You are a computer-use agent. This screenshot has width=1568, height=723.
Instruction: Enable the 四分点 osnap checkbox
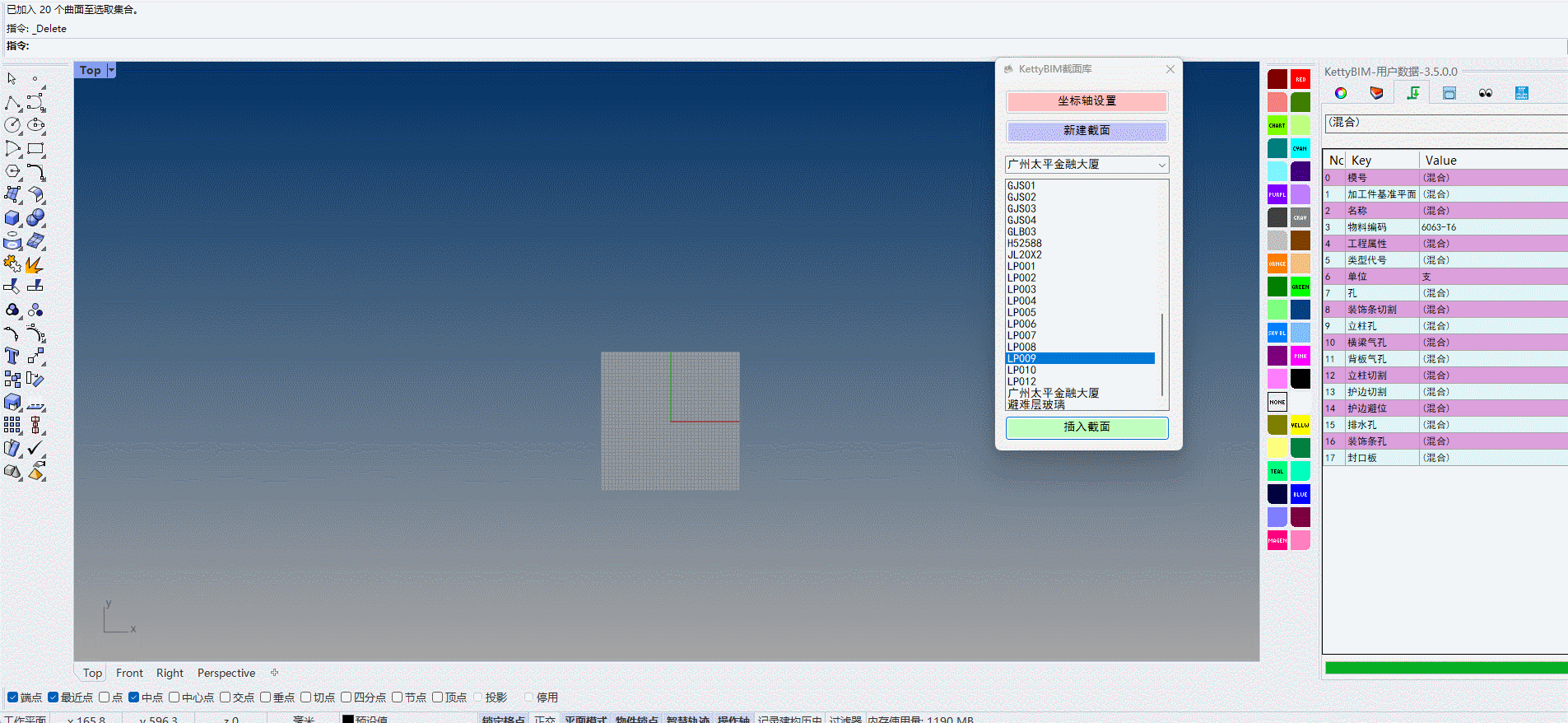(346, 697)
